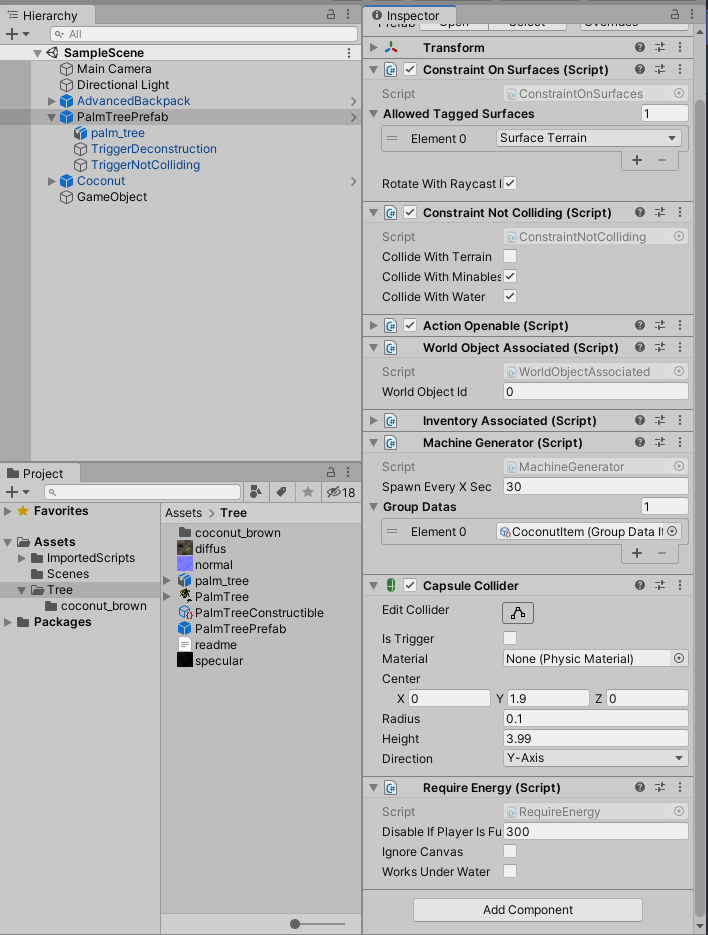Open object picker for Physic Material
Screen dimensions: 708x935
679,658
